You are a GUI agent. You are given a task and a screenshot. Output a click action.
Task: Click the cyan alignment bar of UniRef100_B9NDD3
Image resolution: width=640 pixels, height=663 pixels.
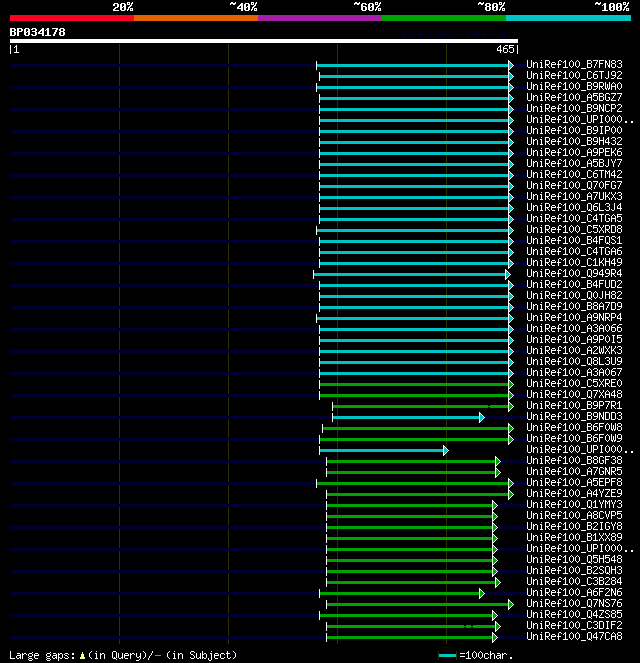tap(408, 418)
